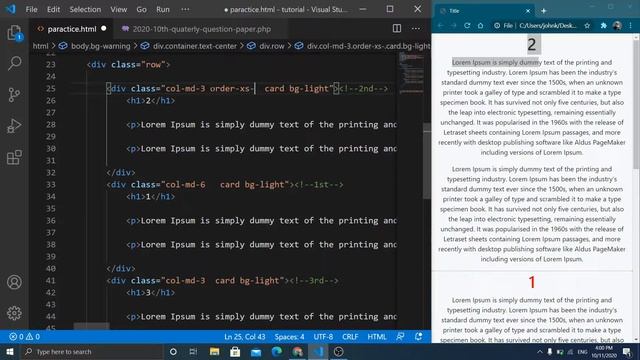
Task: Open the Run menu
Action: coord(163,9)
